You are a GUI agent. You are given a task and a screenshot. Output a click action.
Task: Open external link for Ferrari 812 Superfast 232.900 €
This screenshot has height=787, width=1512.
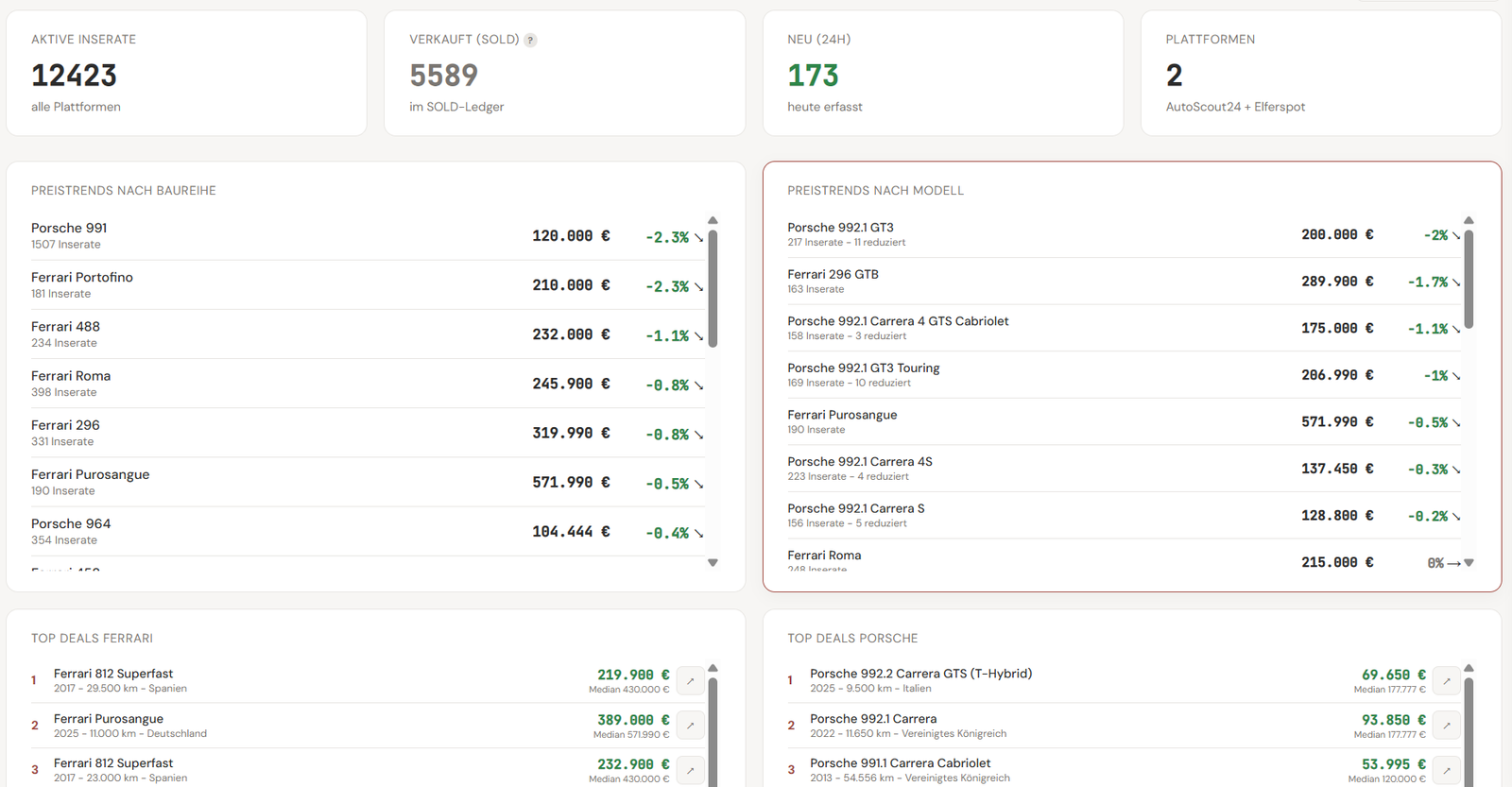pos(691,770)
